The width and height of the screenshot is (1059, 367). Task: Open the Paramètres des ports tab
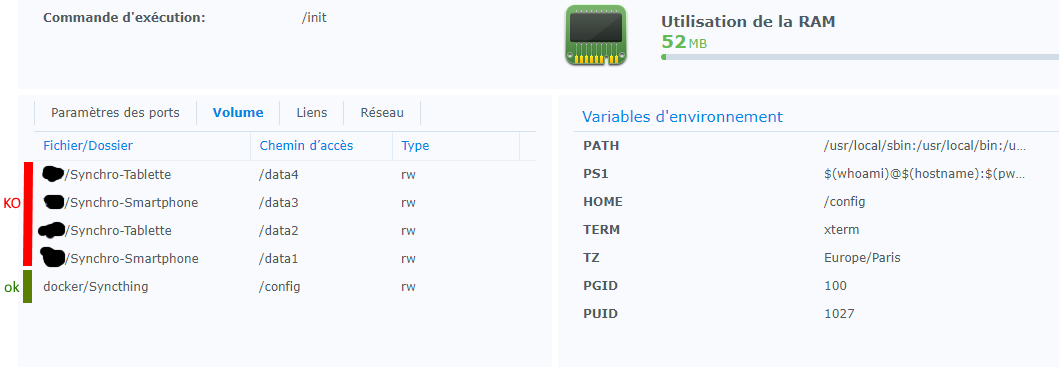click(115, 113)
